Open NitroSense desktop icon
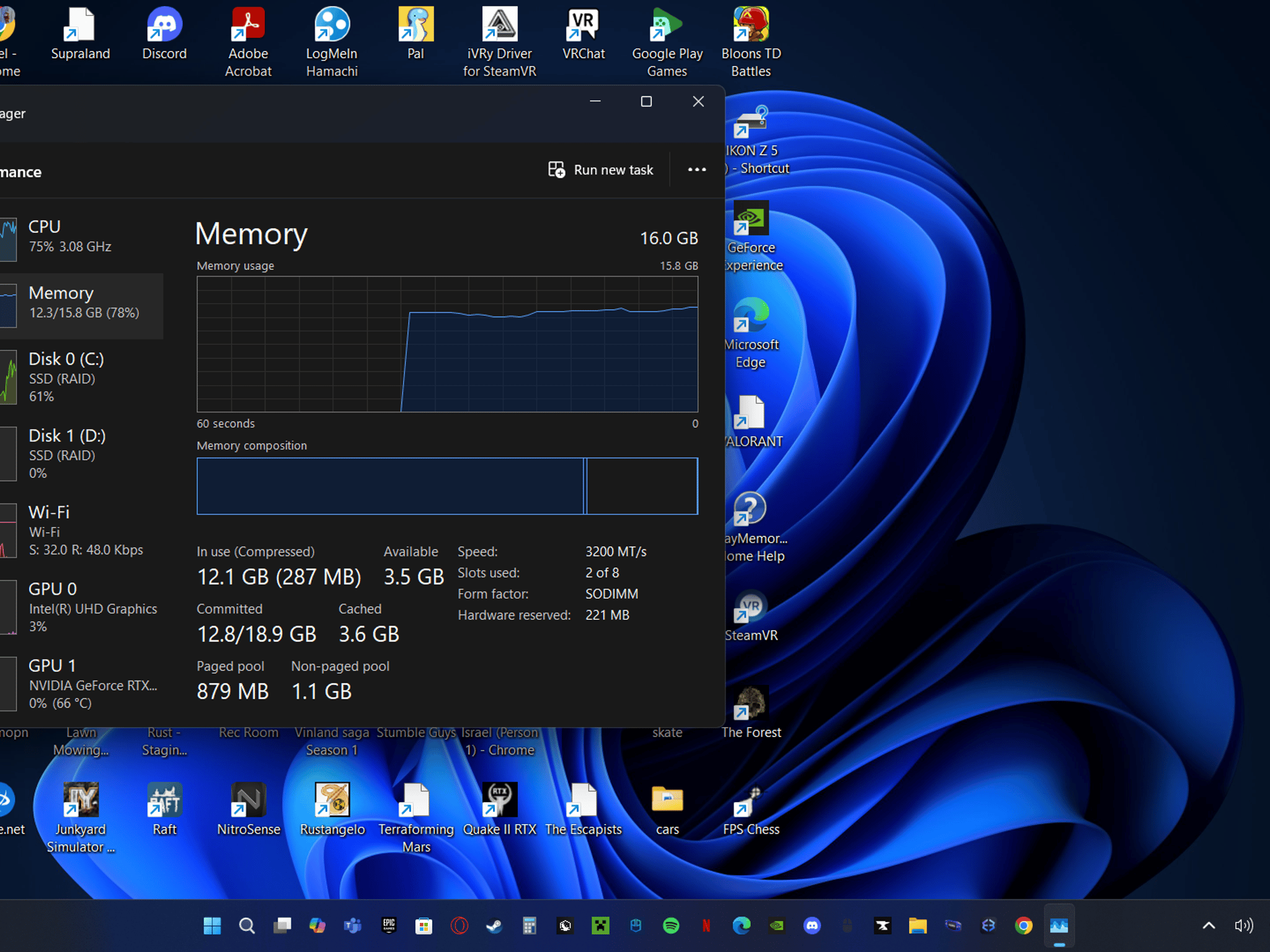This screenshot has width=1270, height=952. click(248, 809)
